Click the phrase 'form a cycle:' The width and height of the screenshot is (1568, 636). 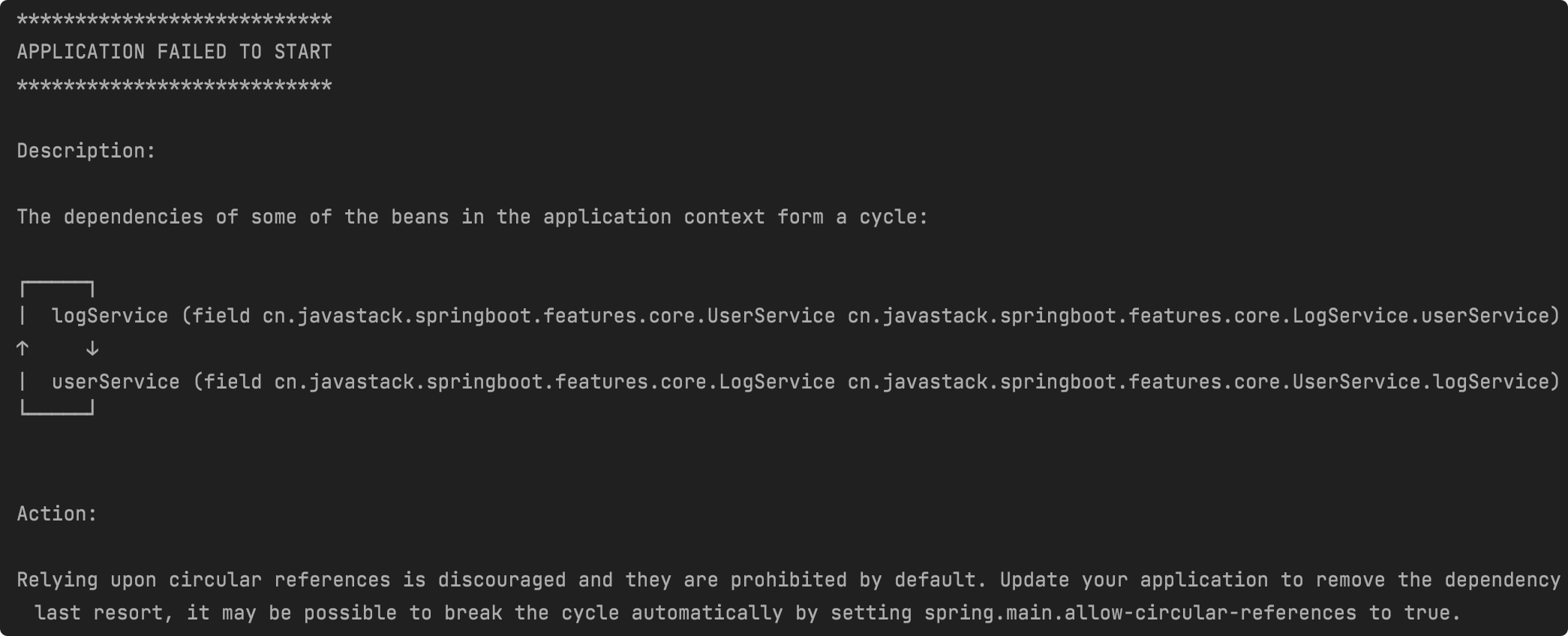(853, 217)
